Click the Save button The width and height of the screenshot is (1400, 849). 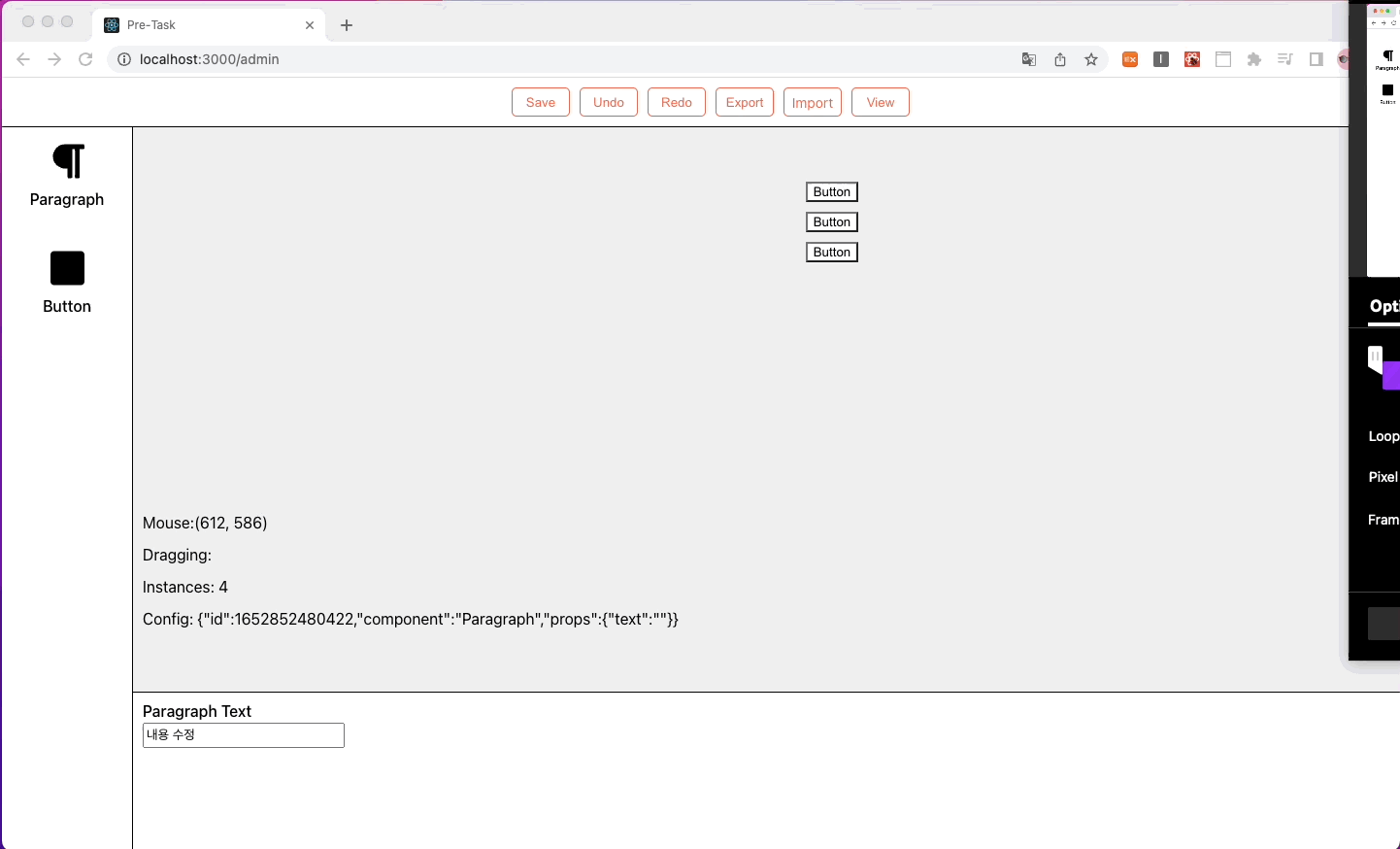540,101
